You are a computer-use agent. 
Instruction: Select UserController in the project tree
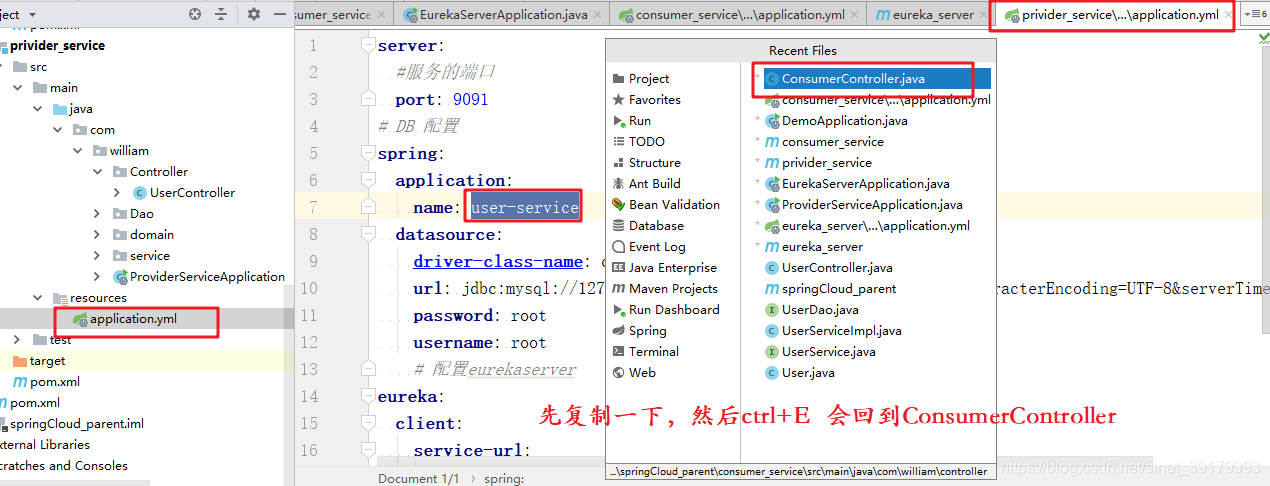tap(192, 193)
